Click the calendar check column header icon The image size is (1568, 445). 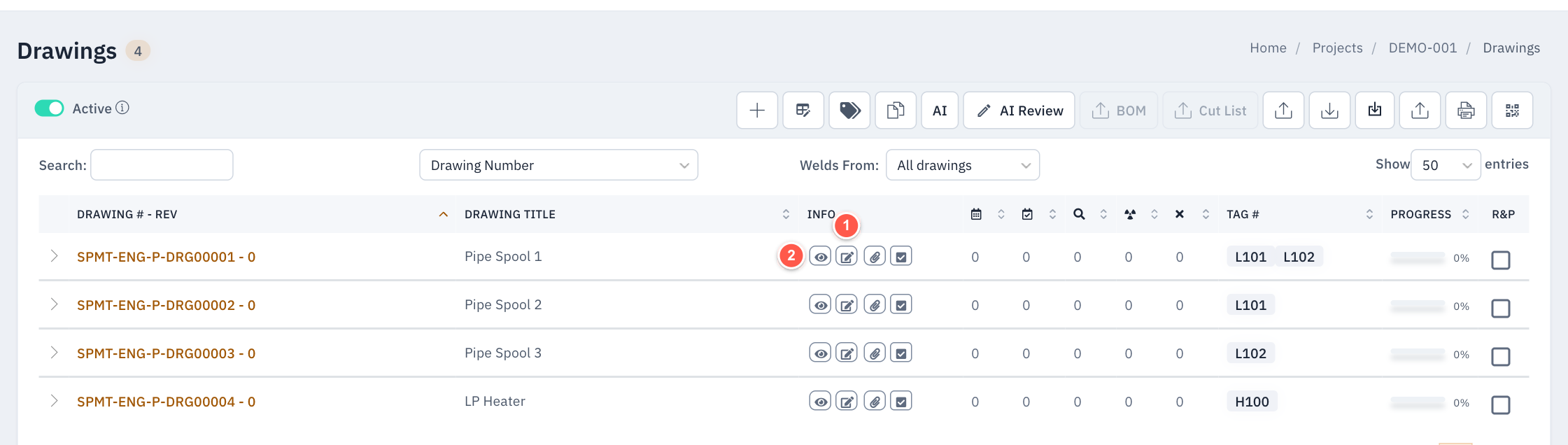1027,214
